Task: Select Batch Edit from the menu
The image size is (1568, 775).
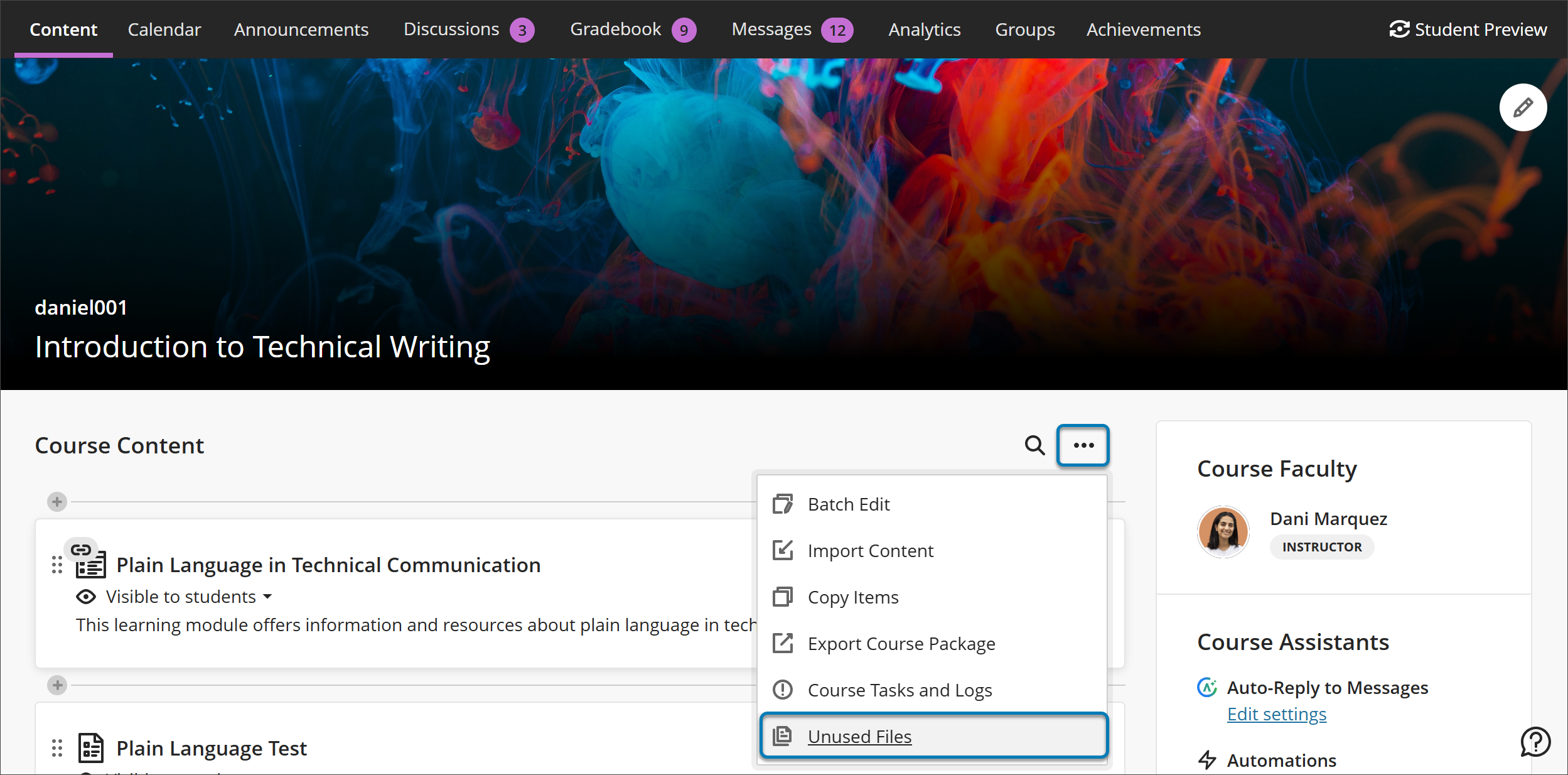Action: click(x=848, y=504)
